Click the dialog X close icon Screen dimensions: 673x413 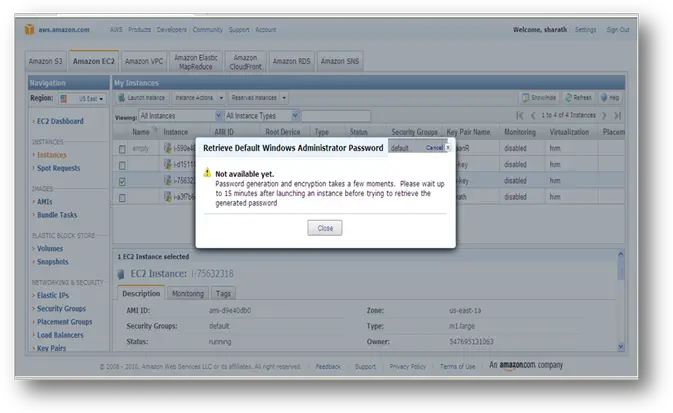tap(448, 147)
